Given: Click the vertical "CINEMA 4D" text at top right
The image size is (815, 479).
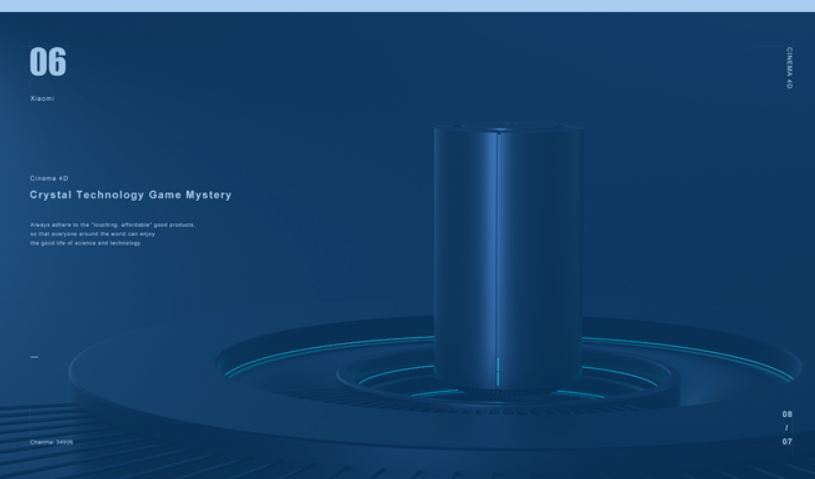Looking at the screenshot, I should [x=789, y=68].
